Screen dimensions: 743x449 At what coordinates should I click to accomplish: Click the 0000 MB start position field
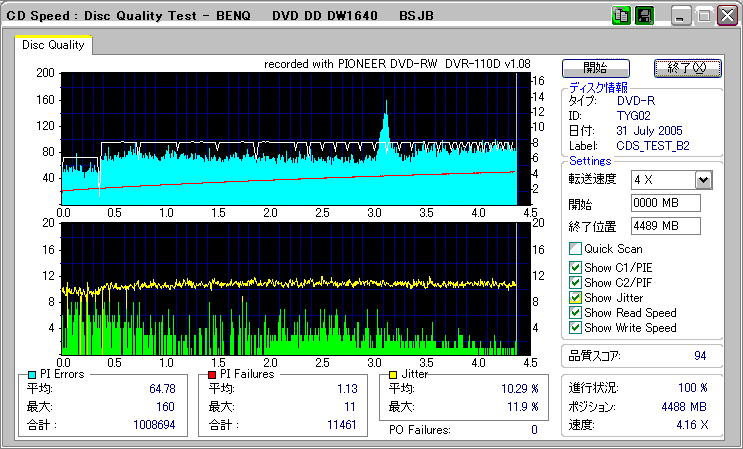pyautogui.click(x=665, y=203)
